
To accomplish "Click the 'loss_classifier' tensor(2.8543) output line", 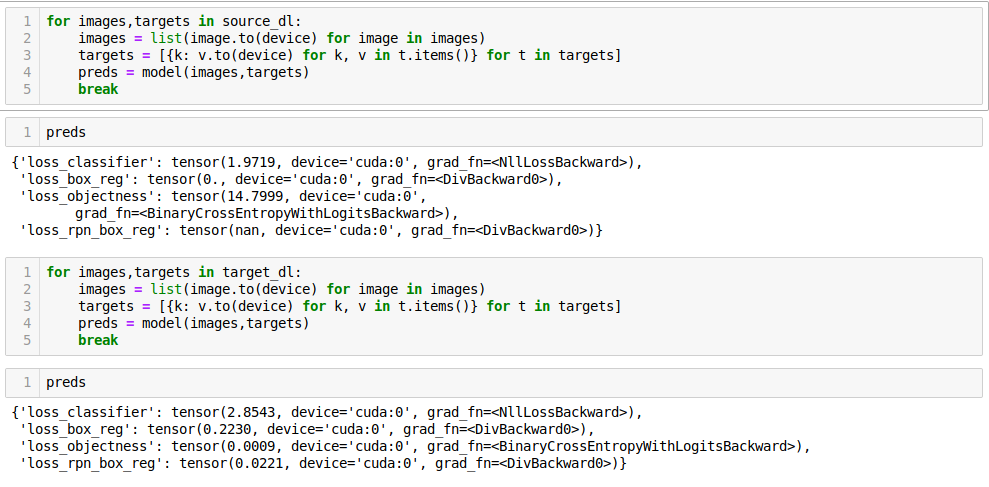I will pyautogui.click(x=327, y=413).
